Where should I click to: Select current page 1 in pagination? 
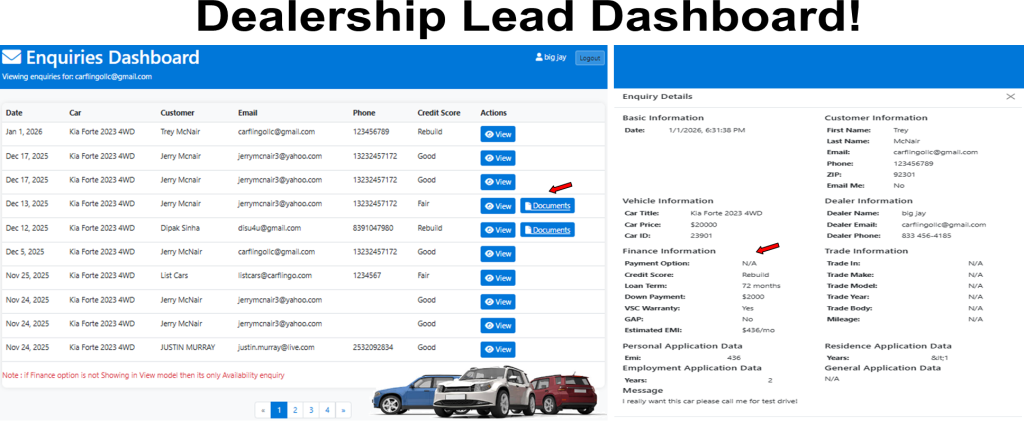(279, 409)
